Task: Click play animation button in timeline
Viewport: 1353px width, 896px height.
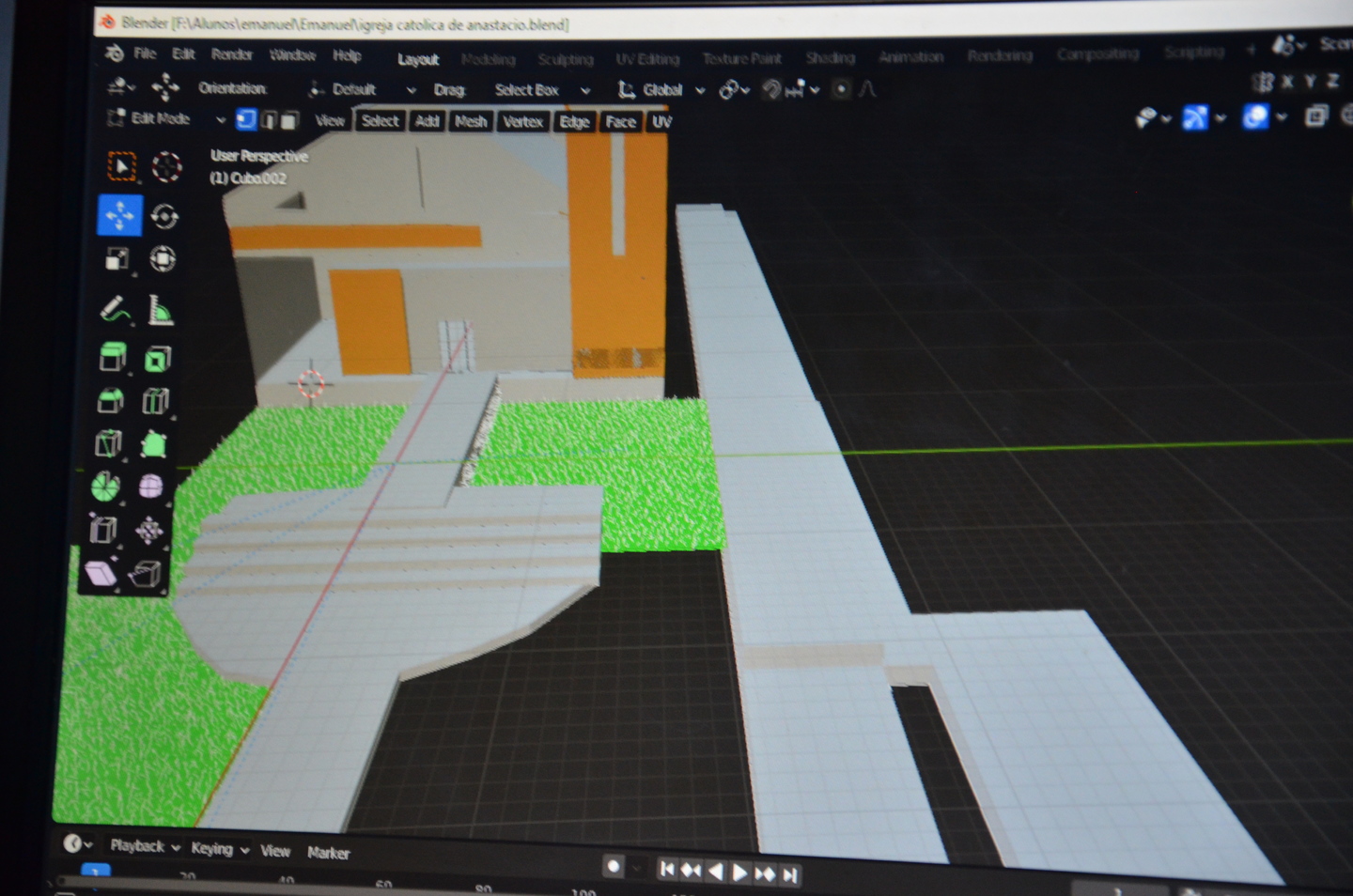Action: [x=739, y=873]
